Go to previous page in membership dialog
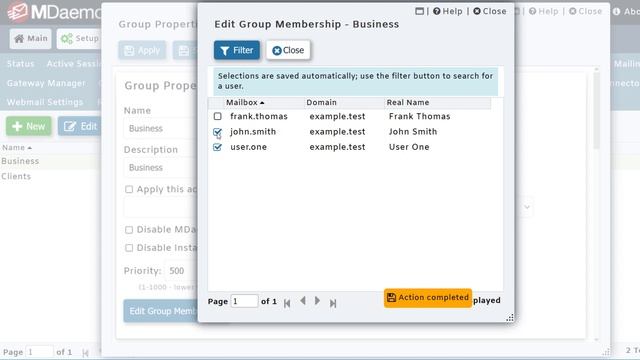640x360 pixels. coord(302,301)
